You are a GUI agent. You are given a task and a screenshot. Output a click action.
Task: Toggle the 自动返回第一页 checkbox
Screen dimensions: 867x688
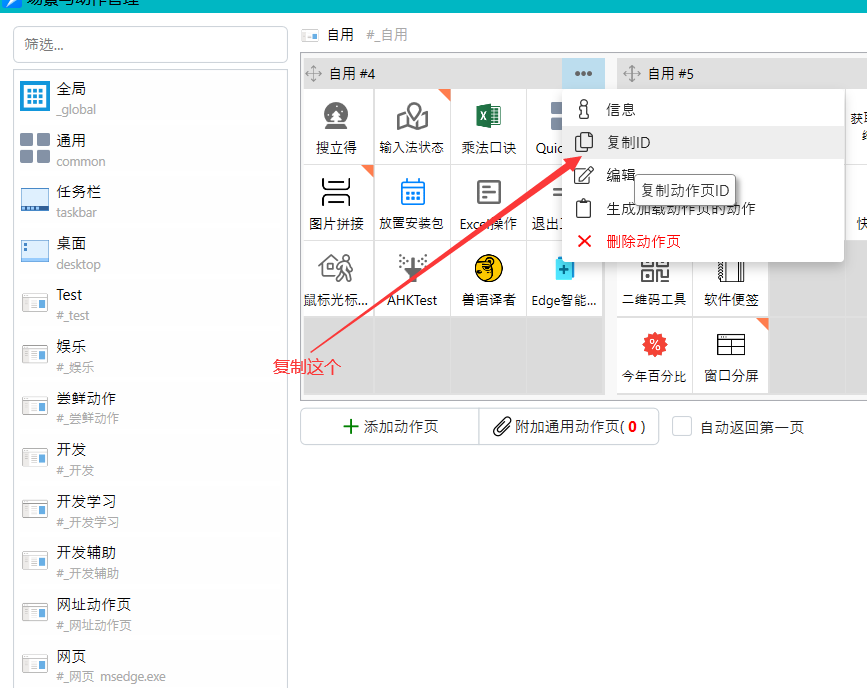coord(682,427)
